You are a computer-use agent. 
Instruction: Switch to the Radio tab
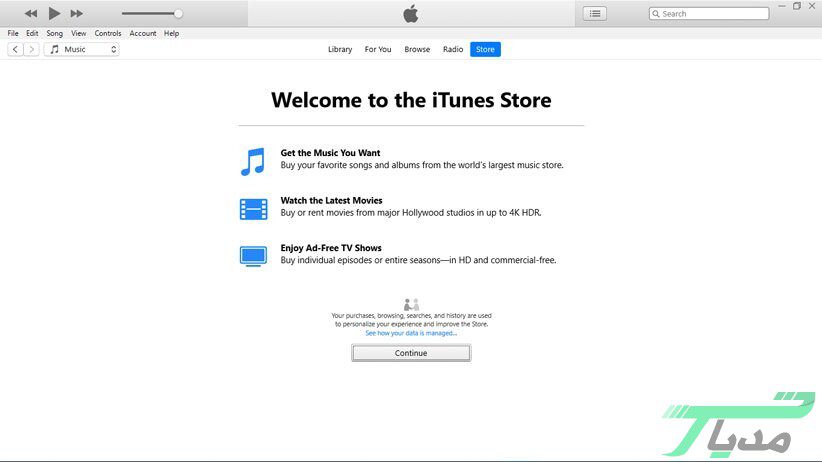click(453, 49)
